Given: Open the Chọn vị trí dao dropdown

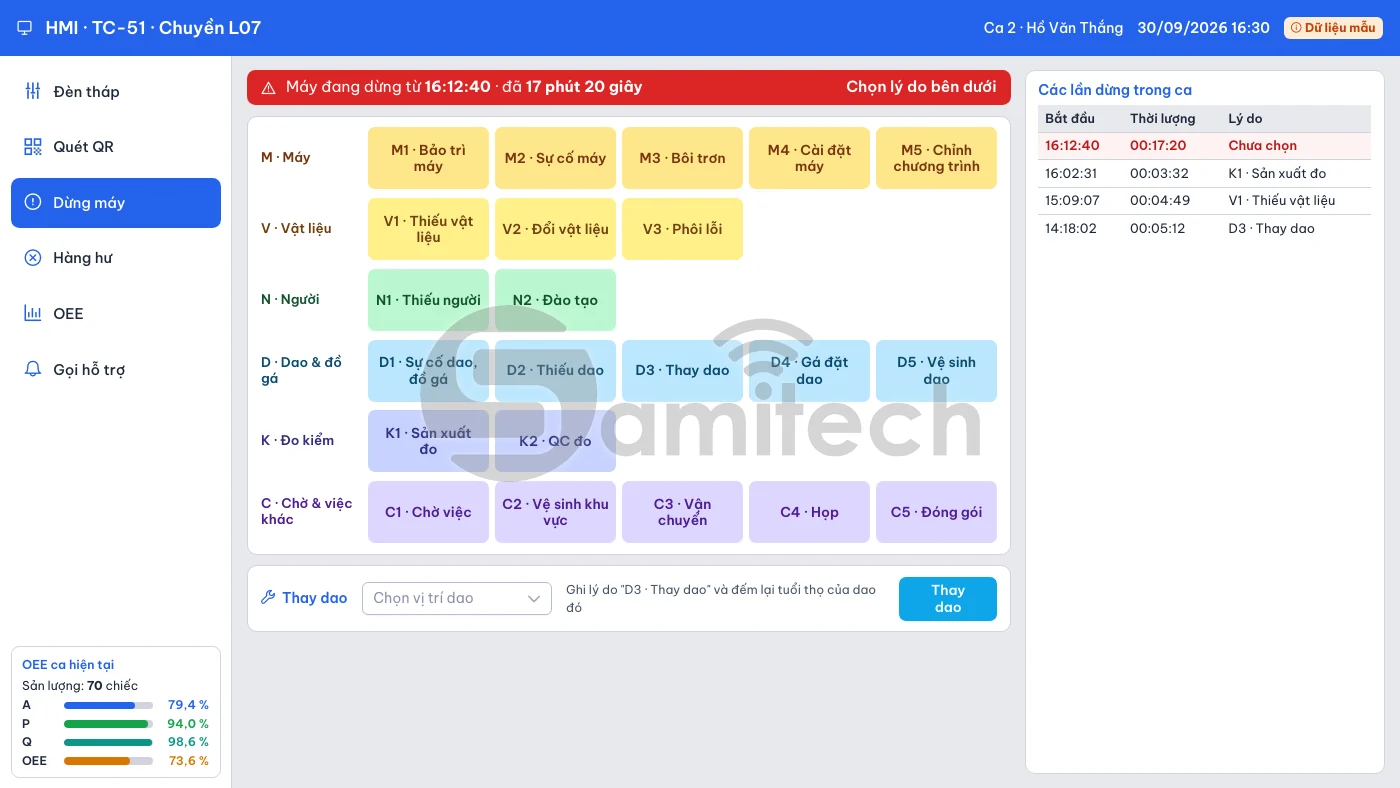Looking at the screenshot, I should point(457,598).
